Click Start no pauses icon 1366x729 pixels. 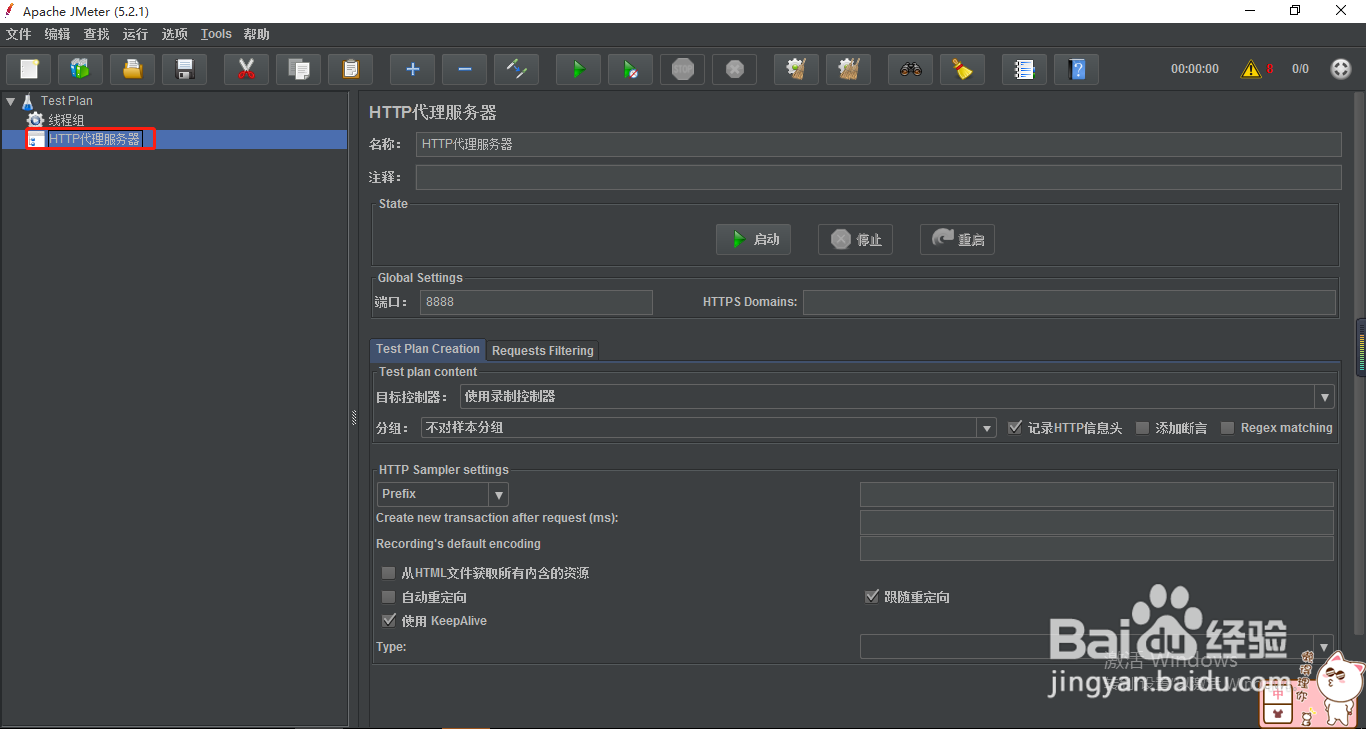tap(630, 69)
